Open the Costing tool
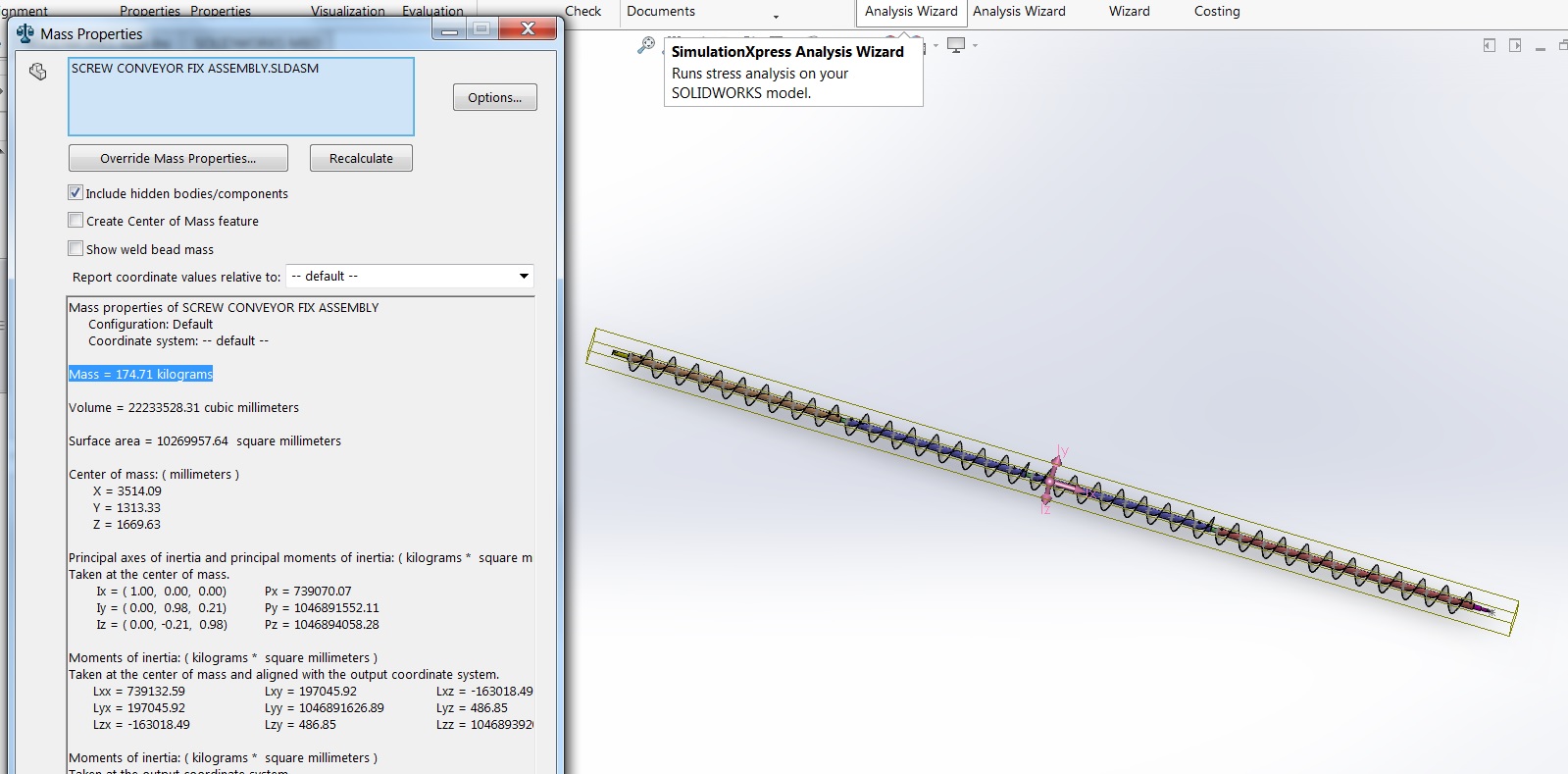This screenshot has width=1568, height=774. pyautogui.click(x=1217, y=11)
